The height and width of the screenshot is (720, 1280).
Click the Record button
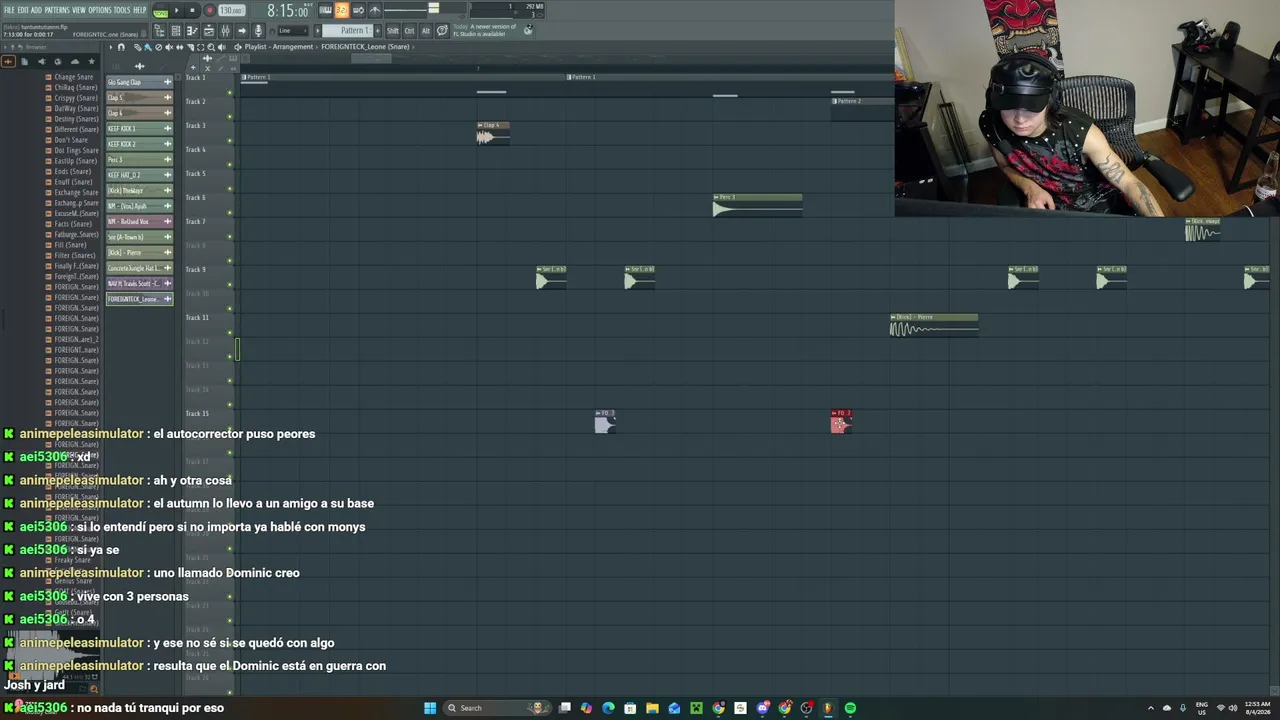(x=209, y=10)
